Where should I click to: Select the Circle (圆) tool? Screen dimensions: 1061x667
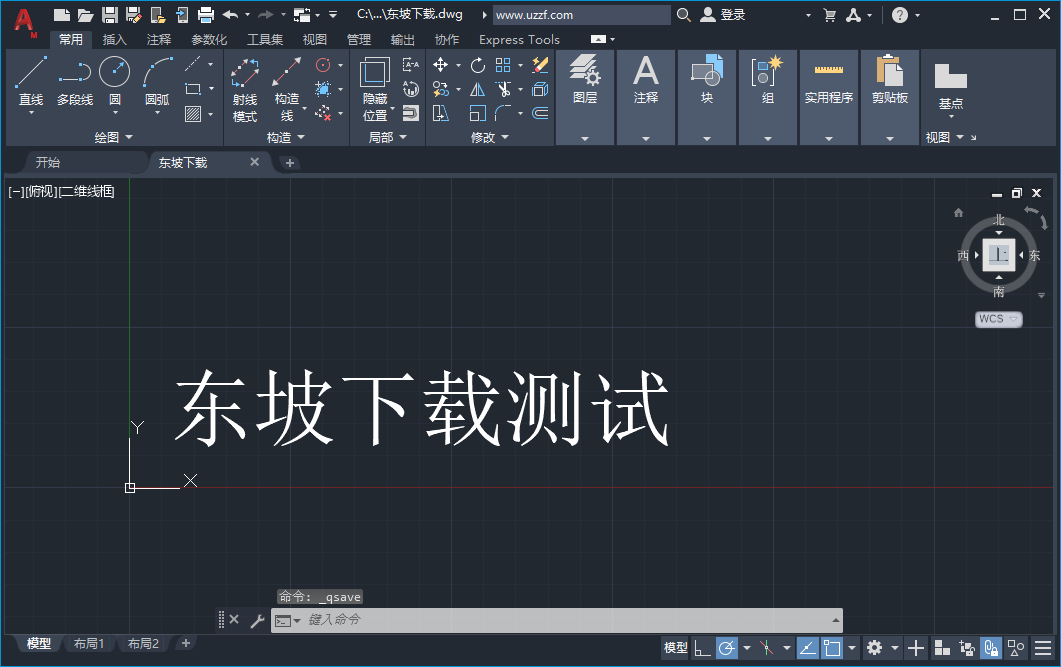coord(114,82)
